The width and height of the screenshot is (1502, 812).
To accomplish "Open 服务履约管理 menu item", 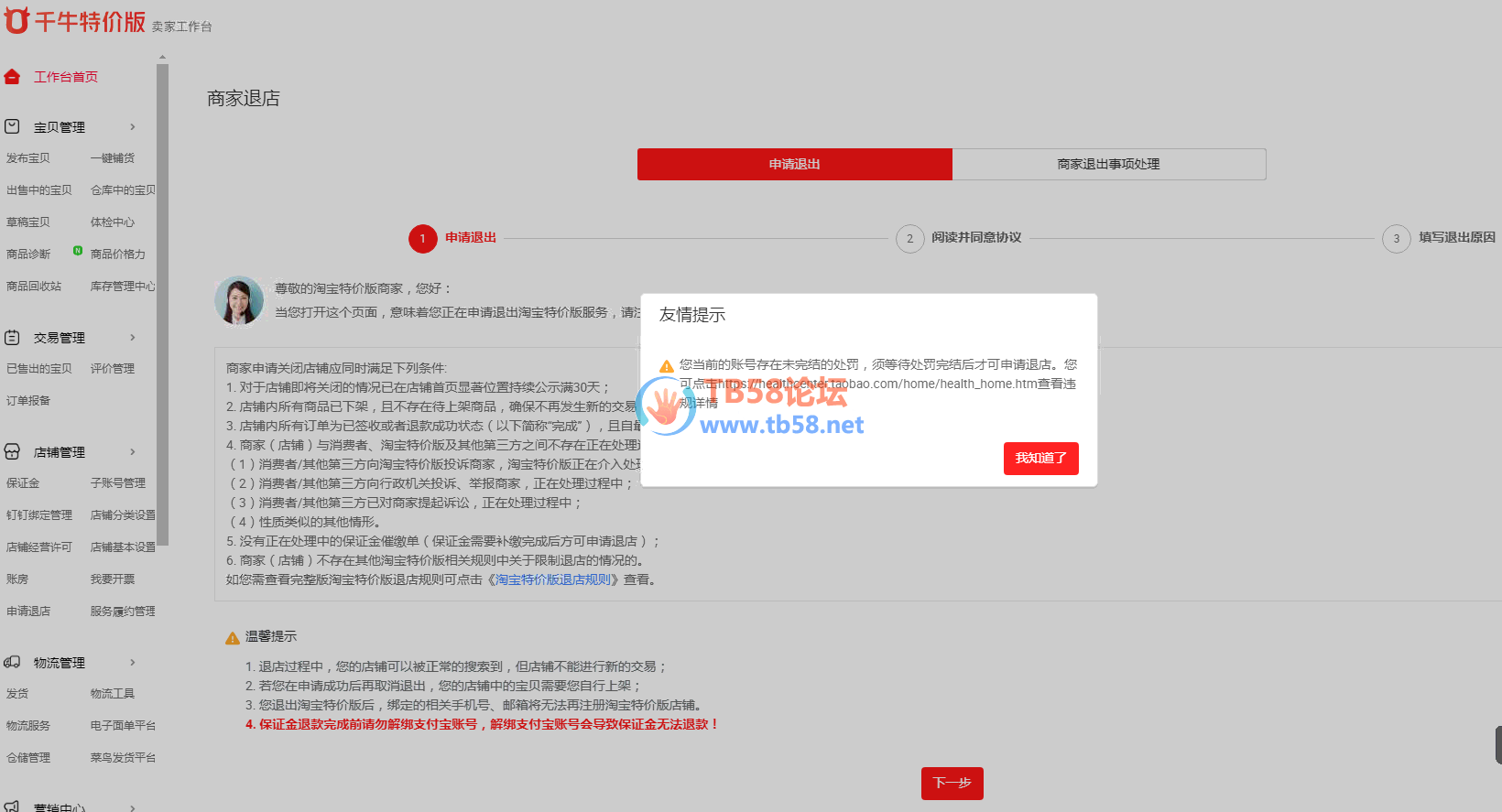I will pos(123,612).
